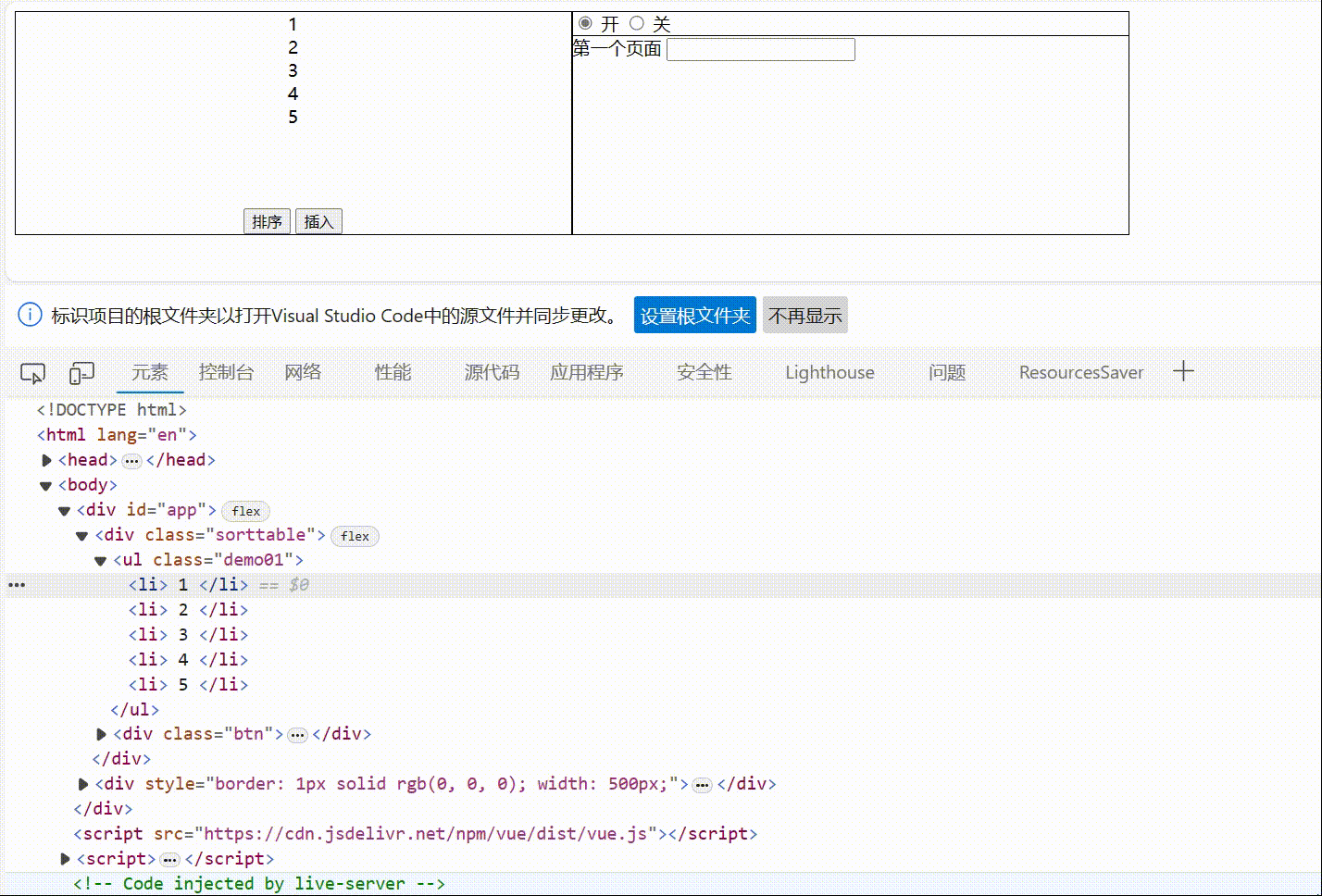
Task: Expand the head node arrow
Action: (46, 460)
